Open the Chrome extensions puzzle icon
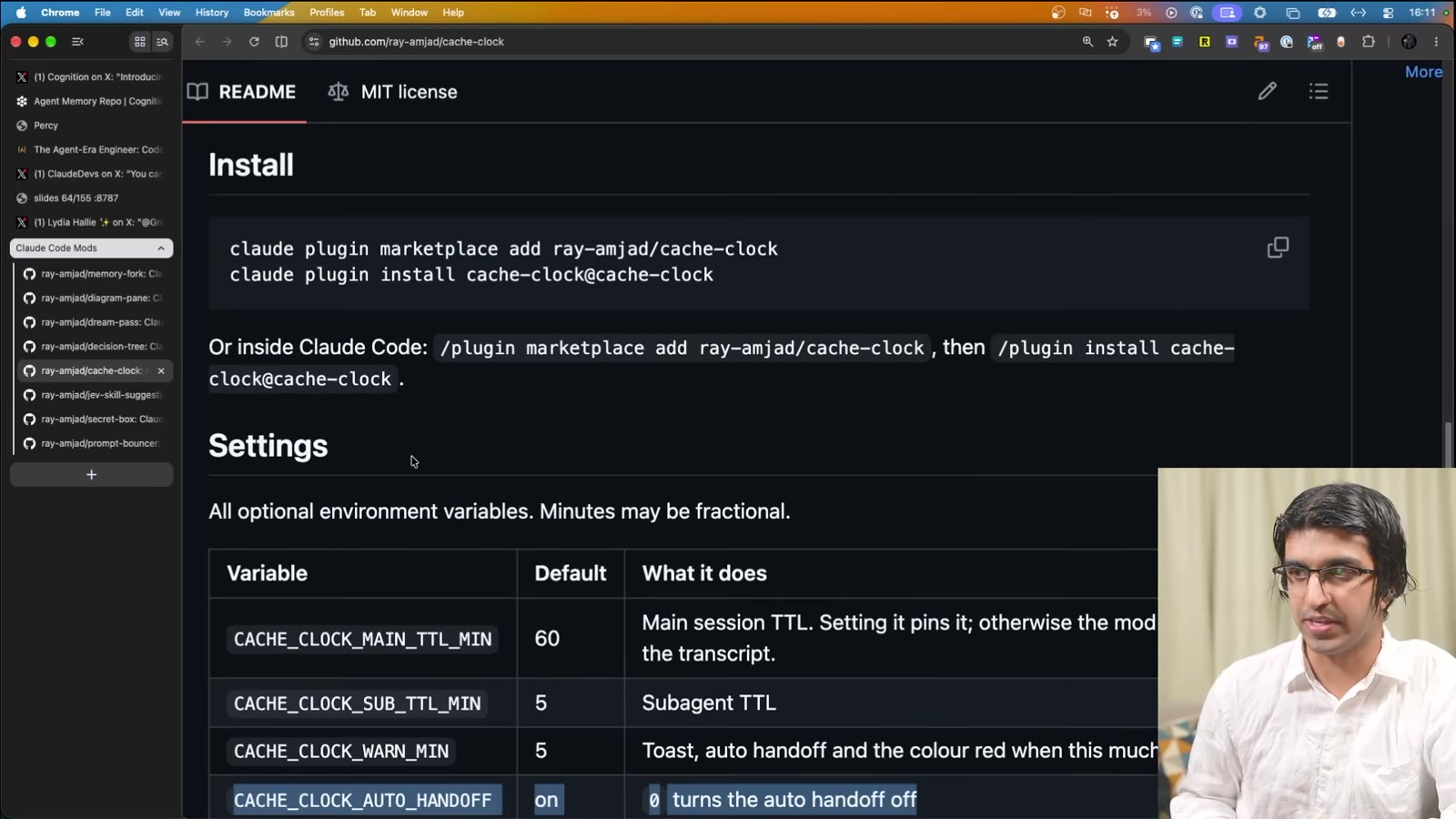The height and width of the screenshot is (819, 1456). coord(1368,42)
